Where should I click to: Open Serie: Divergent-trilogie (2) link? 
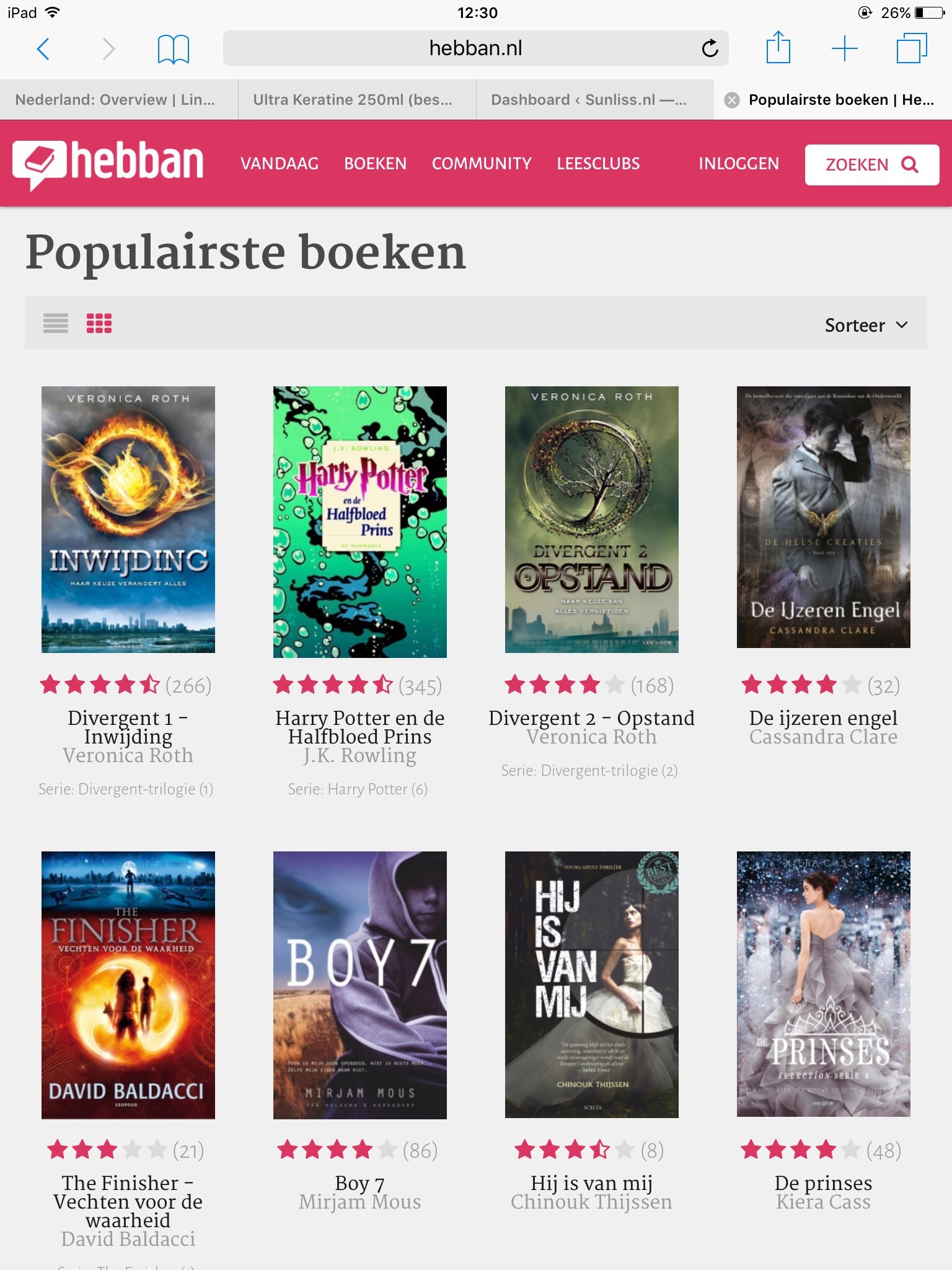tap(589, 771)
